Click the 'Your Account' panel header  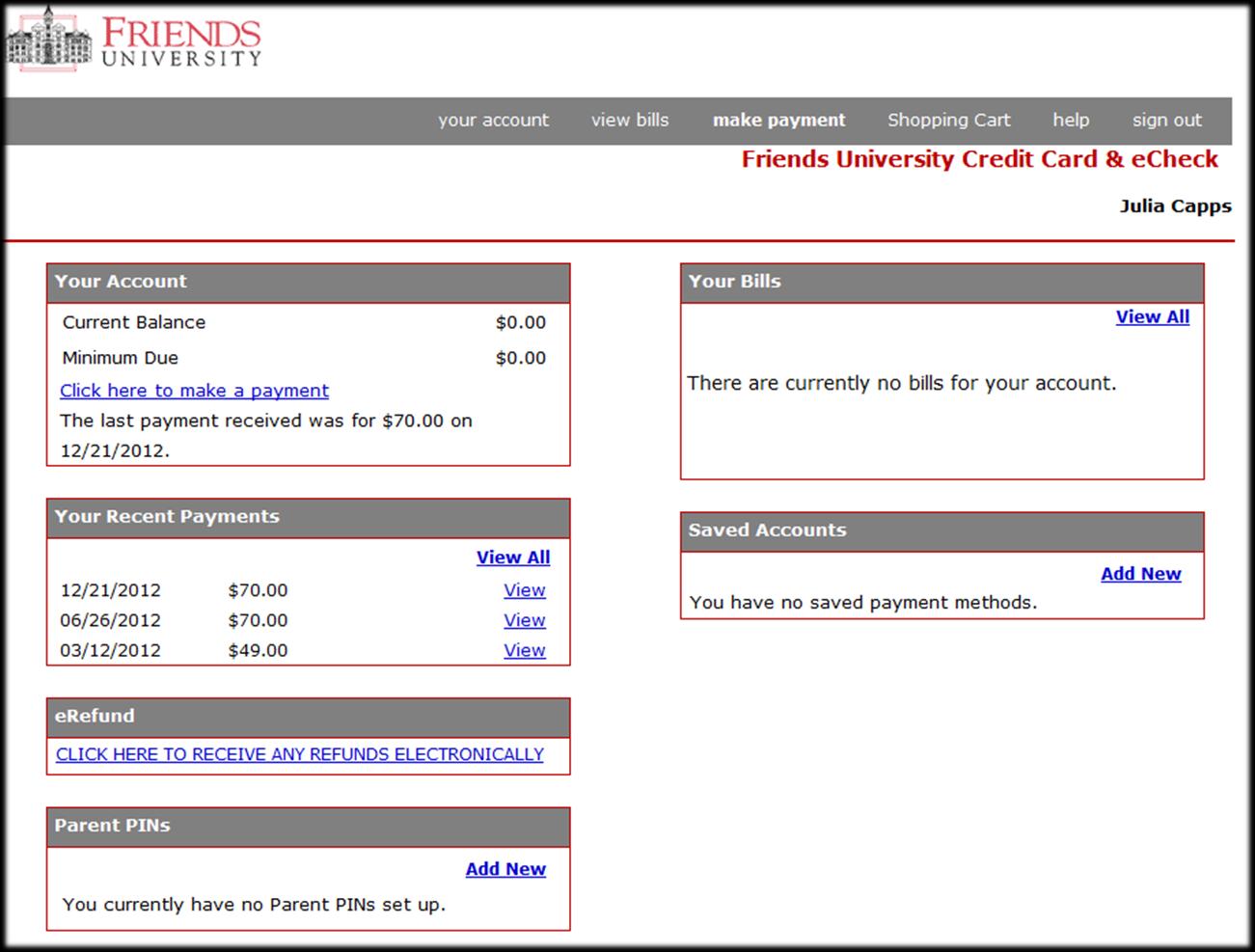click(309, 283)
